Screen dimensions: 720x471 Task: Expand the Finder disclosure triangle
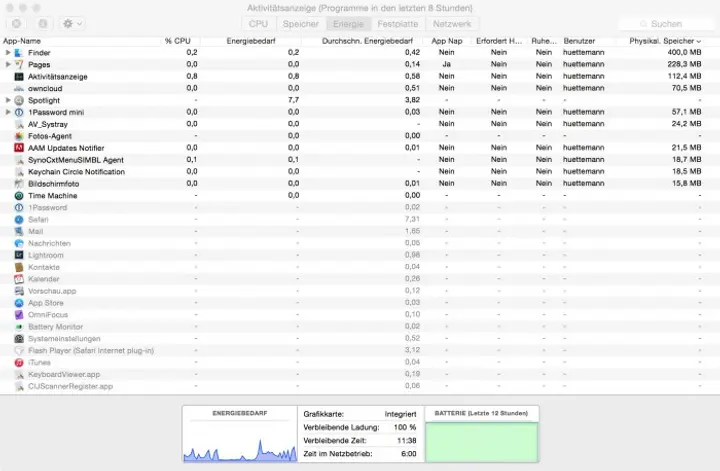click(x=8, y=52)
